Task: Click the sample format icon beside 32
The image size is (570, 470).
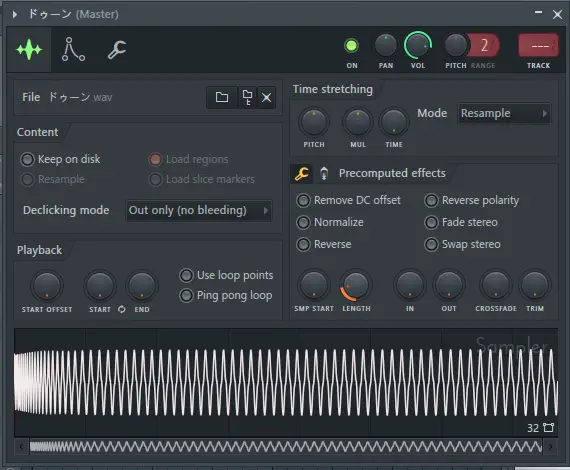Action: click(x=548, y=427)
